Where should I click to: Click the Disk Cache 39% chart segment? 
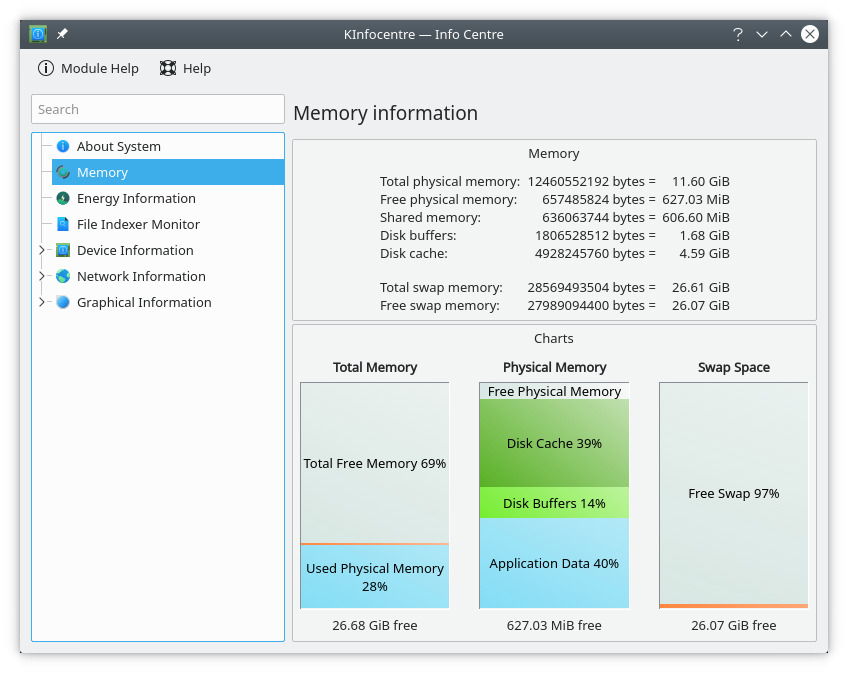pos(554,443)
